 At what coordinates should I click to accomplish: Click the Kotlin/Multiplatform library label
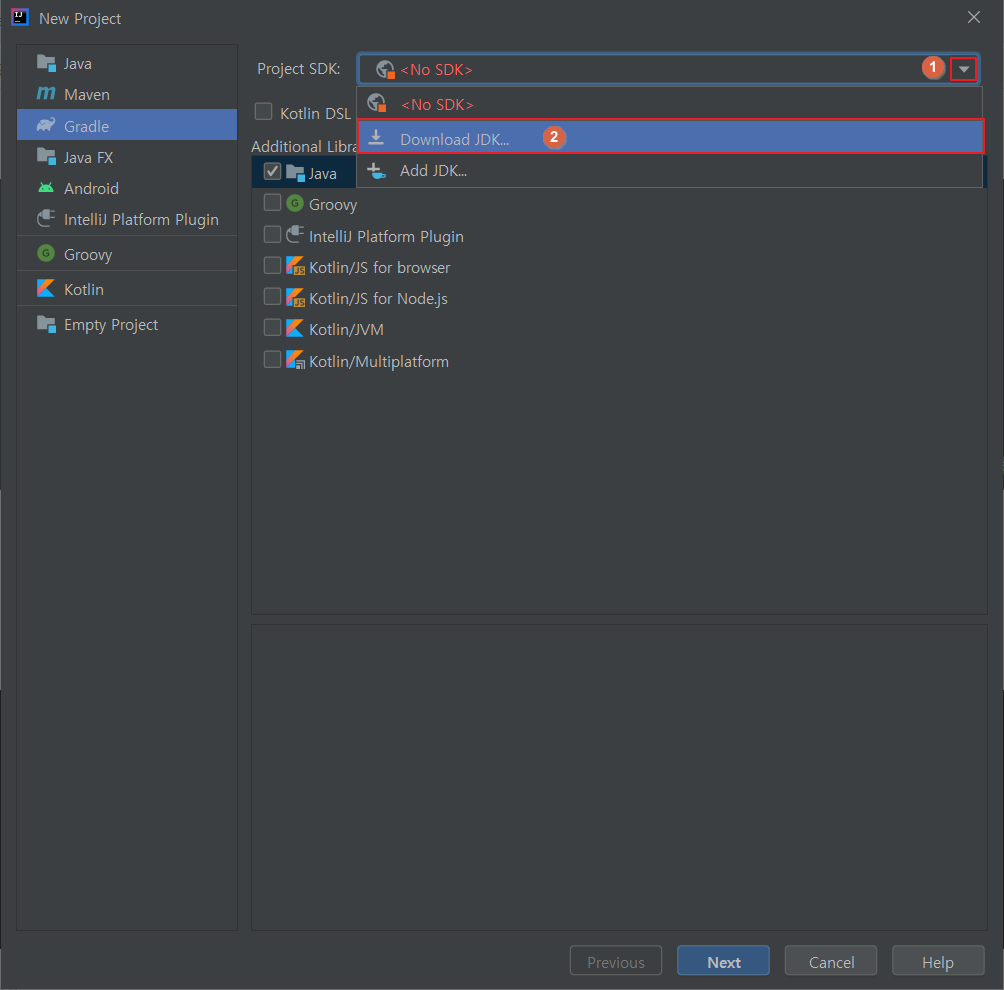click(379, 362)
